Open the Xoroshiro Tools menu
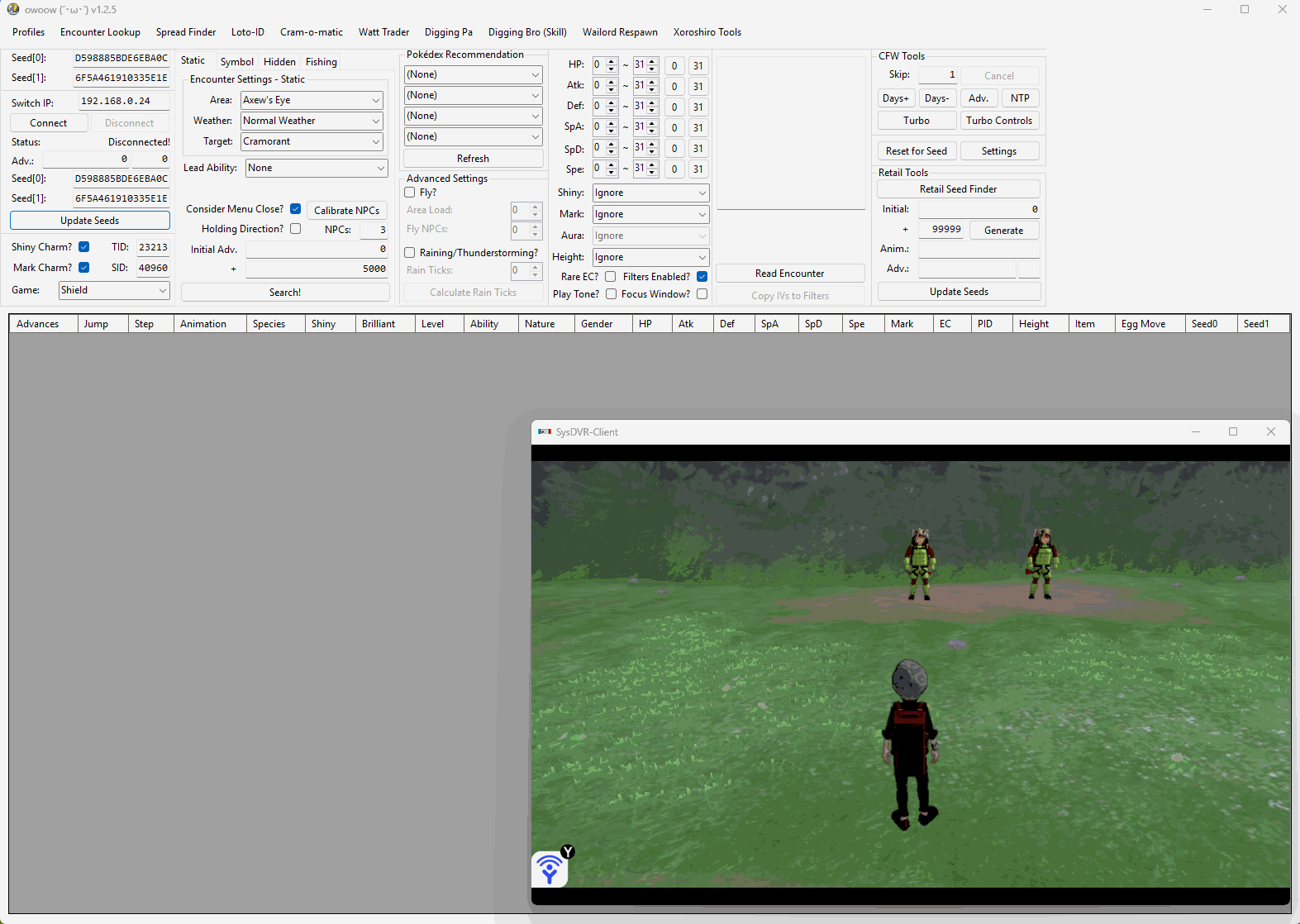1300x924 pixels. tap(707, 32)
